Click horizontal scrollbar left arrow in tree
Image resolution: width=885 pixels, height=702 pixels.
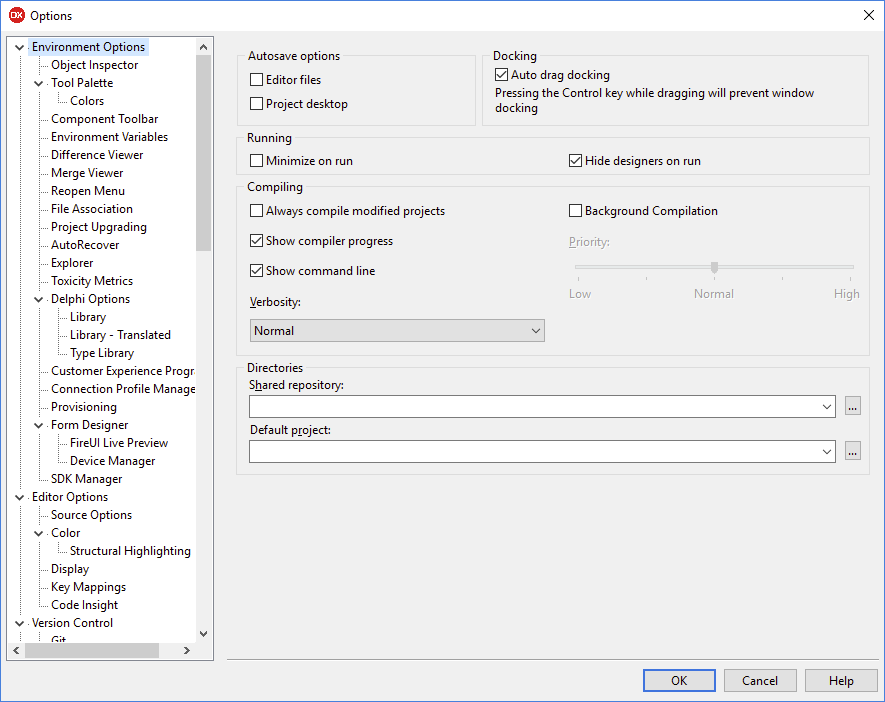[16, 651]
